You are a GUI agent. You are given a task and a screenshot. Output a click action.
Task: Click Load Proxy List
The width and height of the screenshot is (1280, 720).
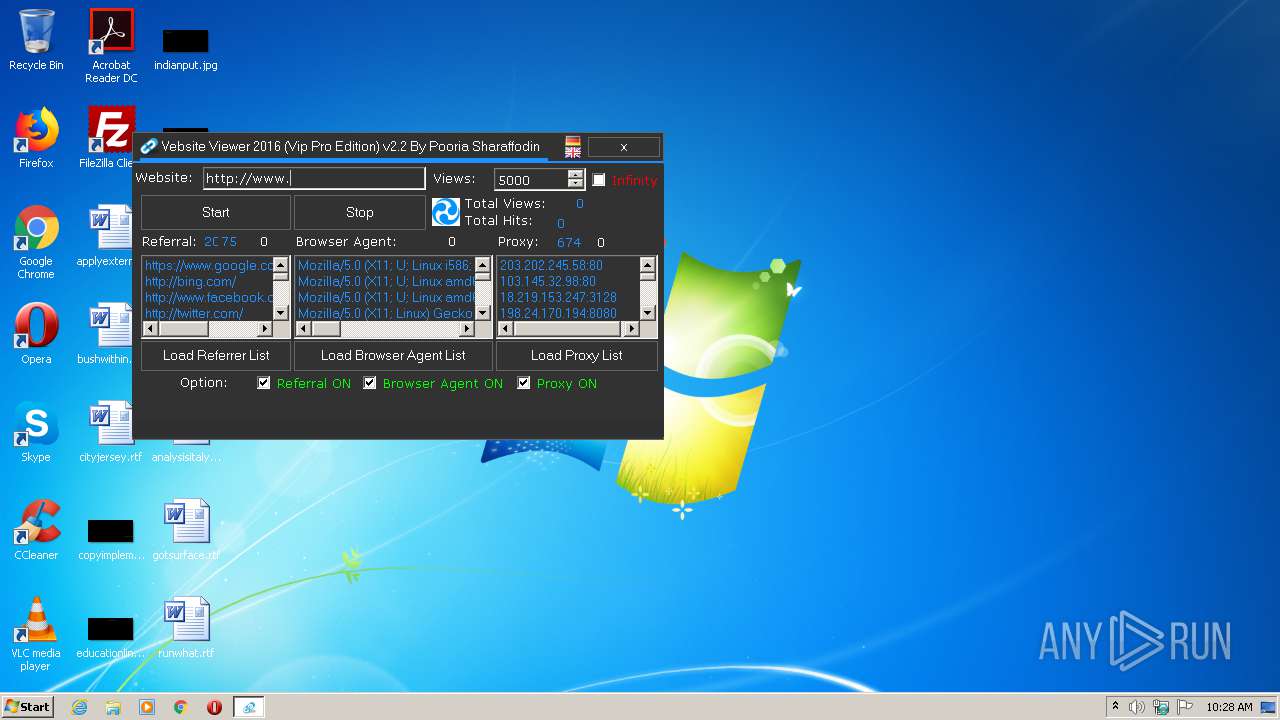click(577, 355)
